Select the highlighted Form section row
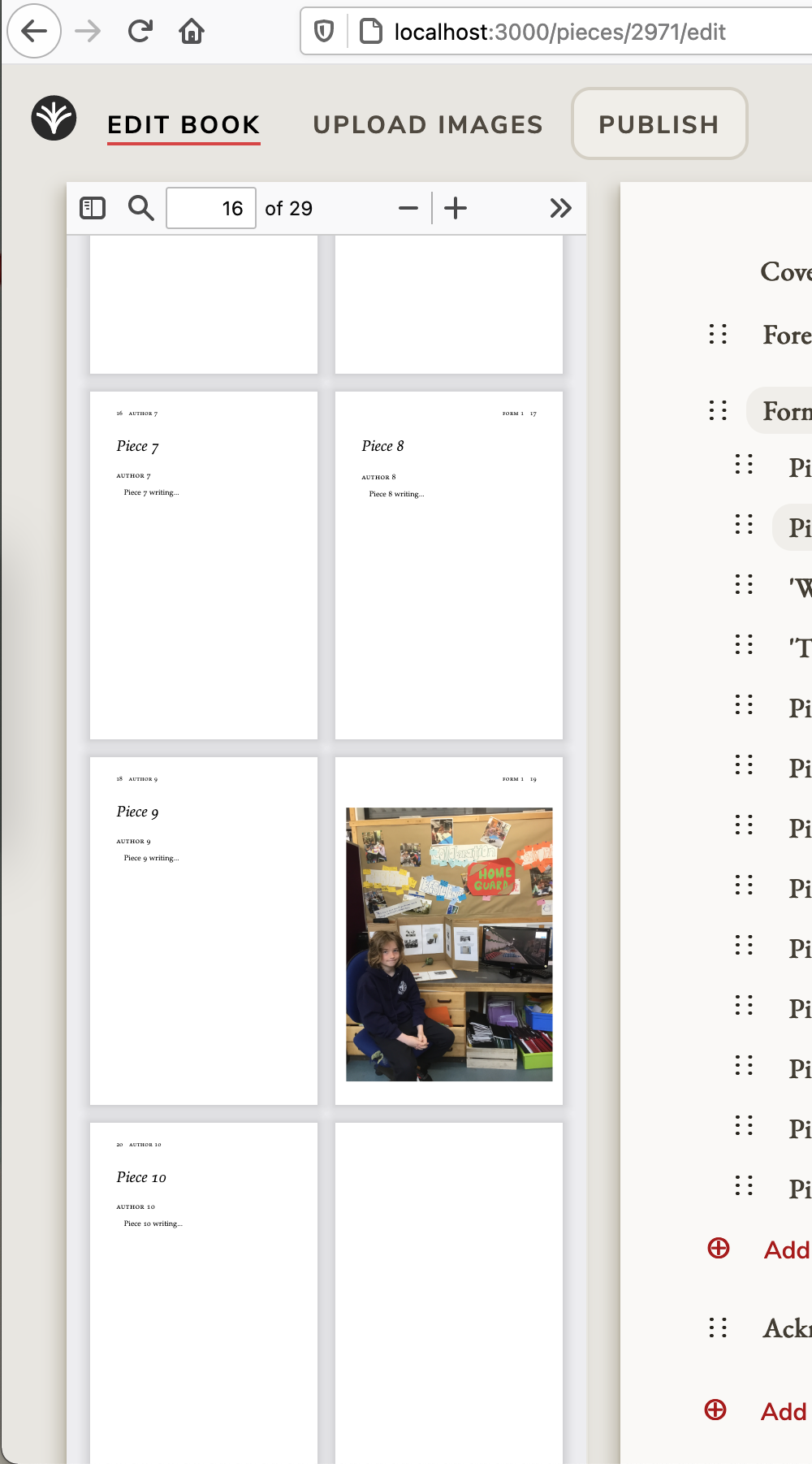 [779, 410]
